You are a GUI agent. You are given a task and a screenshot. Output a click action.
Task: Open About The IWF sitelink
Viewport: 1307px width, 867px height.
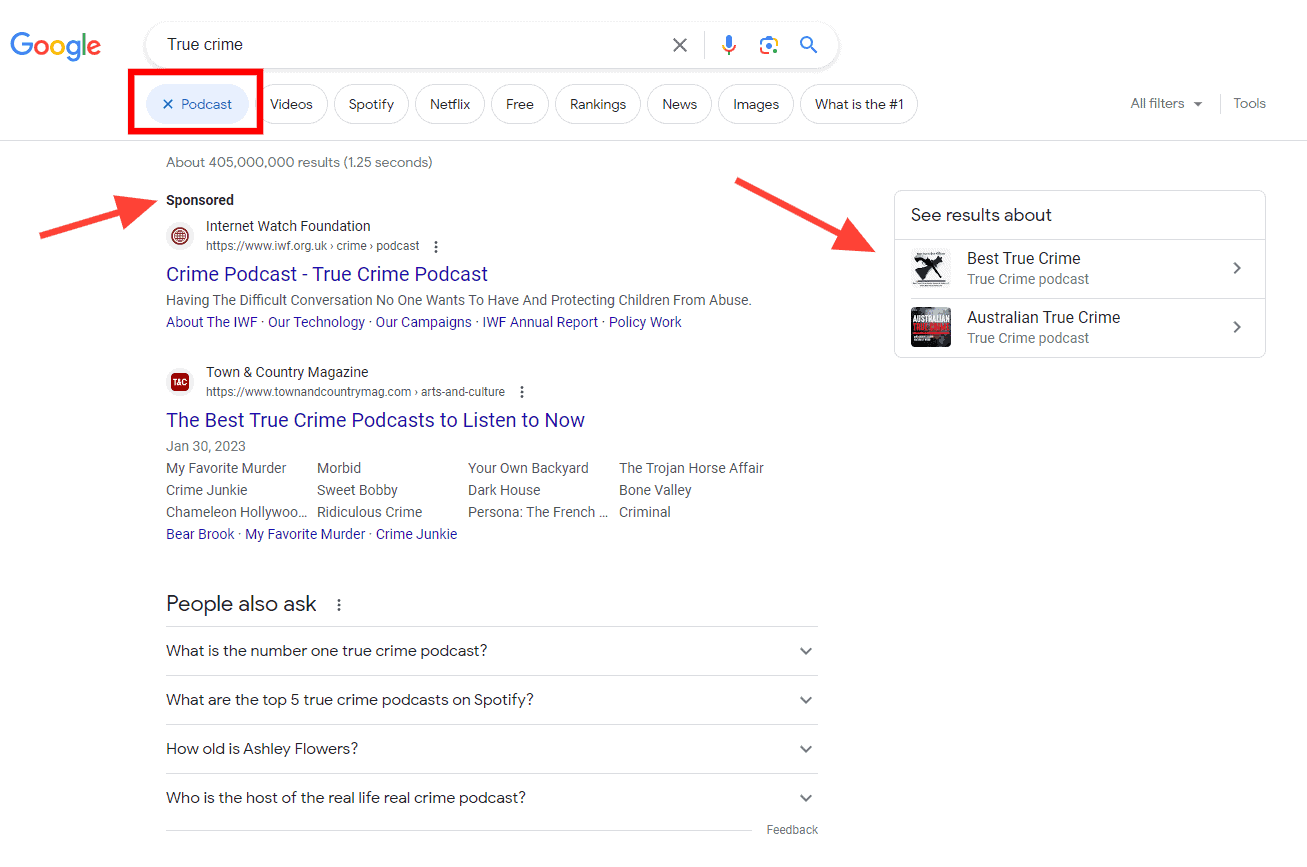[211, 322]
